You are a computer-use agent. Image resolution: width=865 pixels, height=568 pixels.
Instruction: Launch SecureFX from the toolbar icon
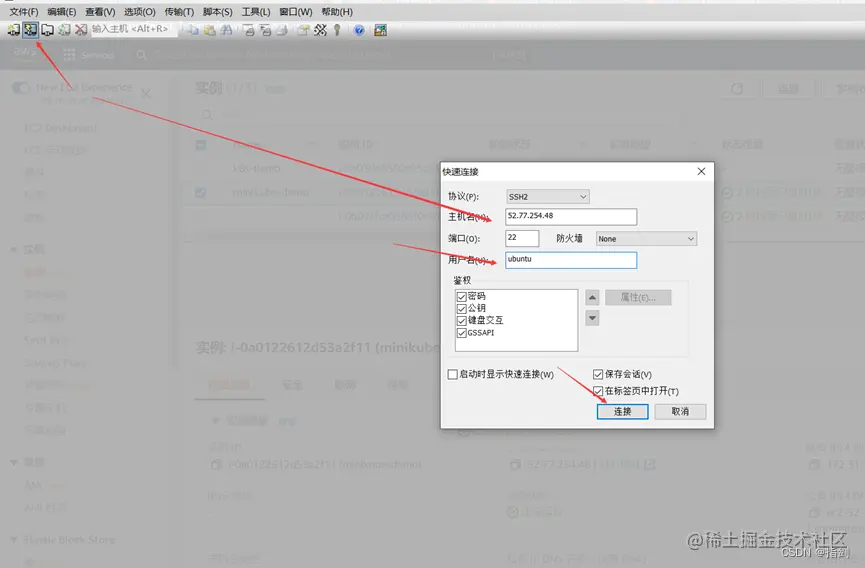381,30
